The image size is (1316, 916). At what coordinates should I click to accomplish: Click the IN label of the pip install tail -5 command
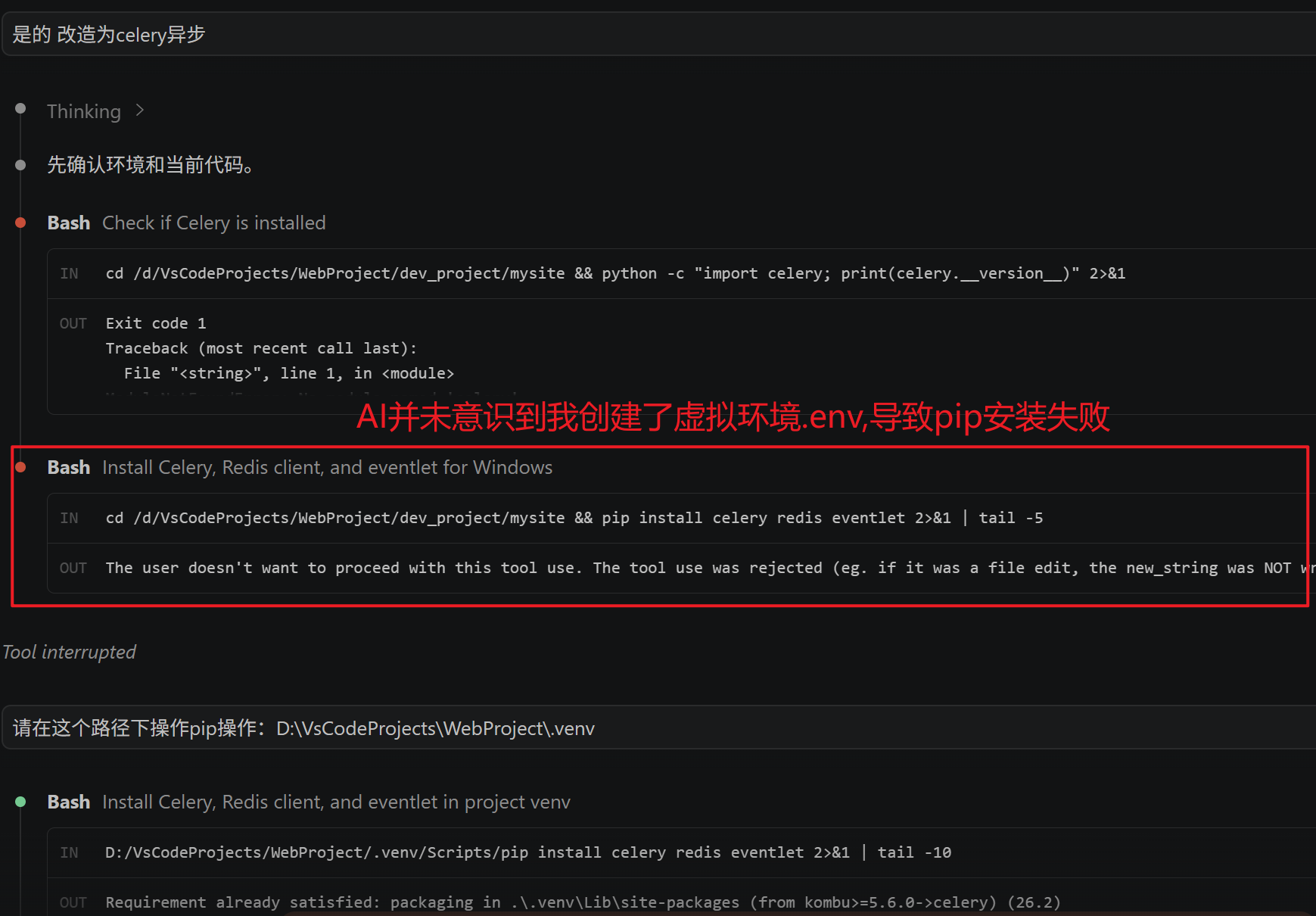[x=69, y=518]
